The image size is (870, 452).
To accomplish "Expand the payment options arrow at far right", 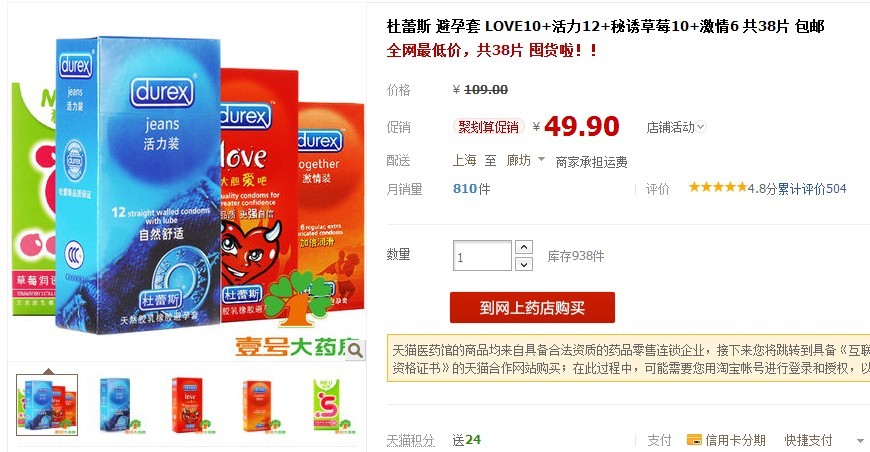I will (x=860, y=441).
